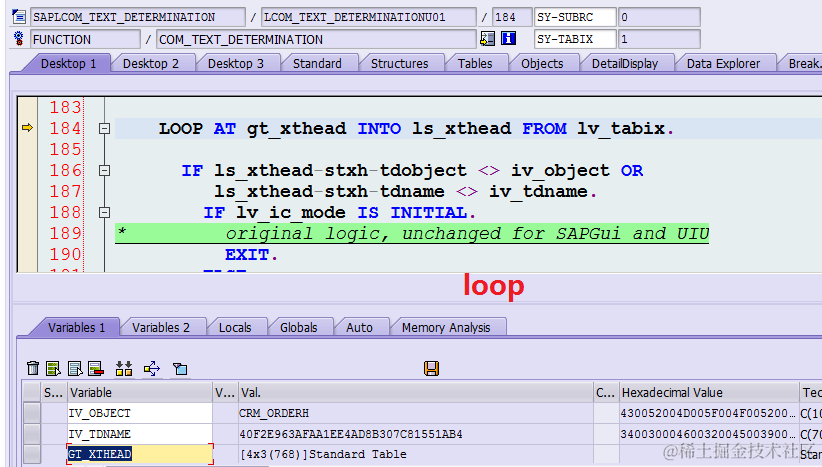The image size is (822, 467).
Task: Open the Data Explorer tab
Action: (723, 63)
